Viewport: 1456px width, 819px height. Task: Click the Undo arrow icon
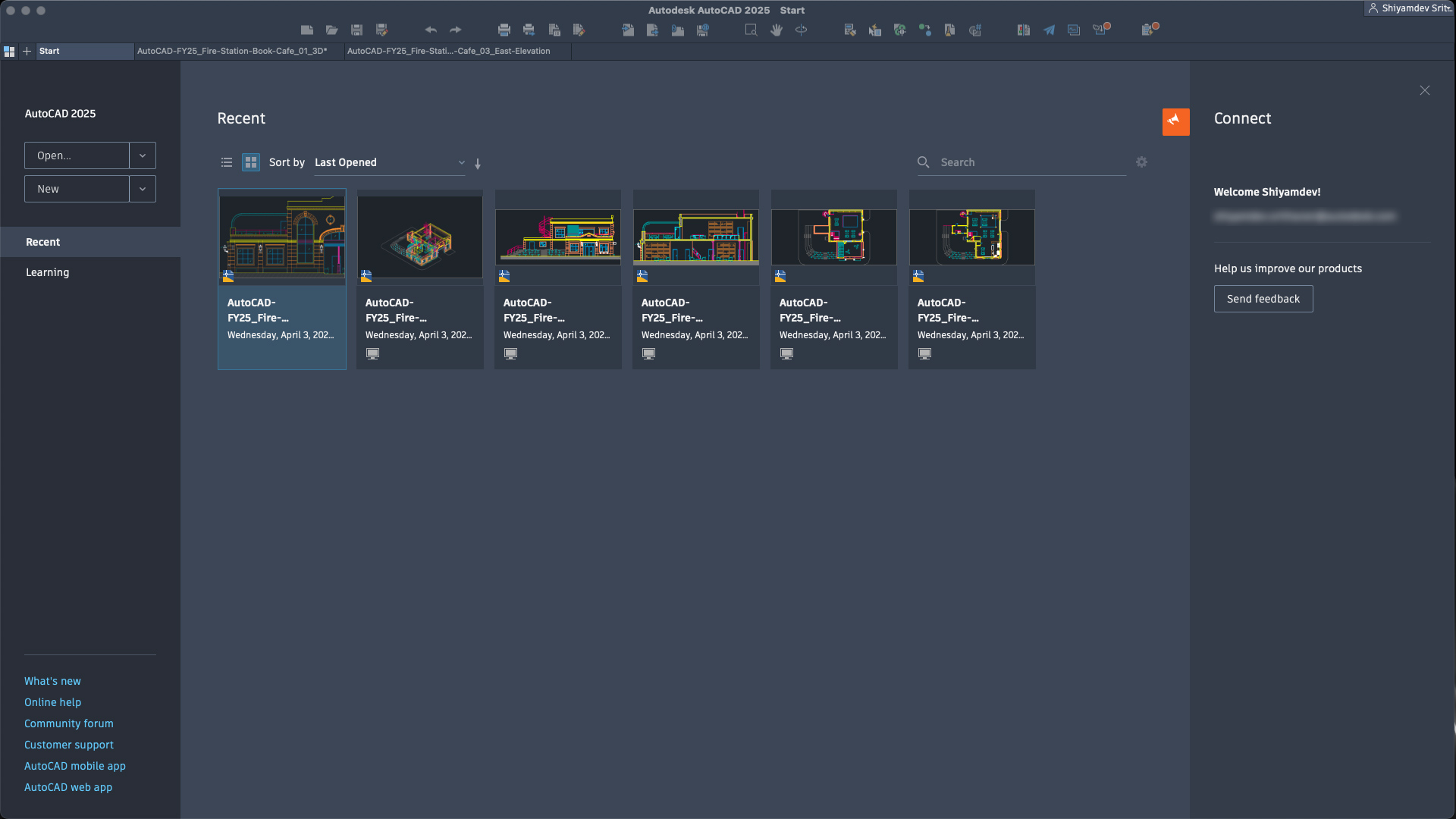431,30
